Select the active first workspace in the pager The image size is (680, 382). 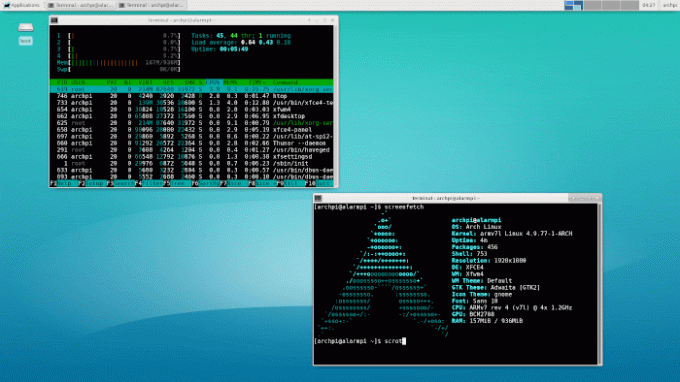tap(573, 5)
